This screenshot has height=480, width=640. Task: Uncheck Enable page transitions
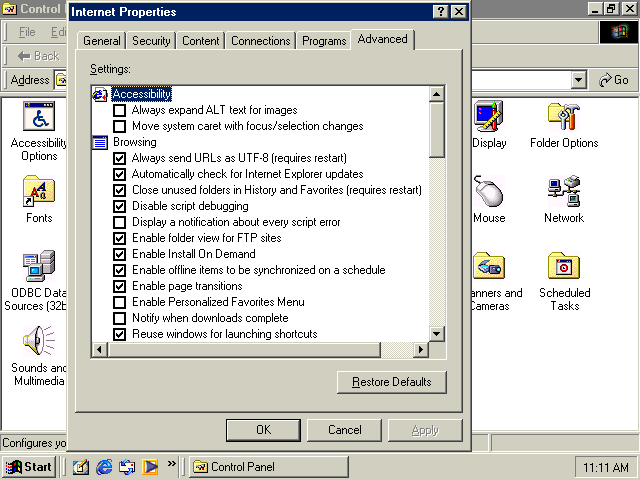(119, 286)
